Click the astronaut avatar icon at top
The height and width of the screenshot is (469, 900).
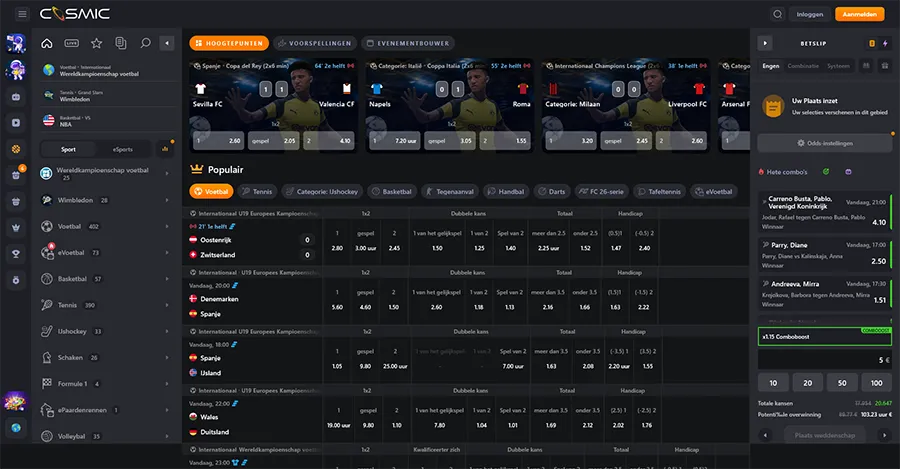pyautogui.click(x=15, y=44)
